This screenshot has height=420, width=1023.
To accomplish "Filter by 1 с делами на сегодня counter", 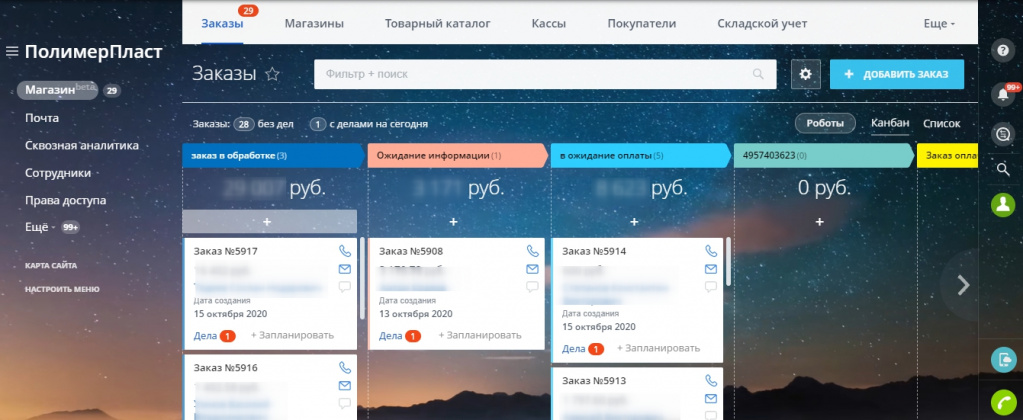I will (x=369, y=124).
